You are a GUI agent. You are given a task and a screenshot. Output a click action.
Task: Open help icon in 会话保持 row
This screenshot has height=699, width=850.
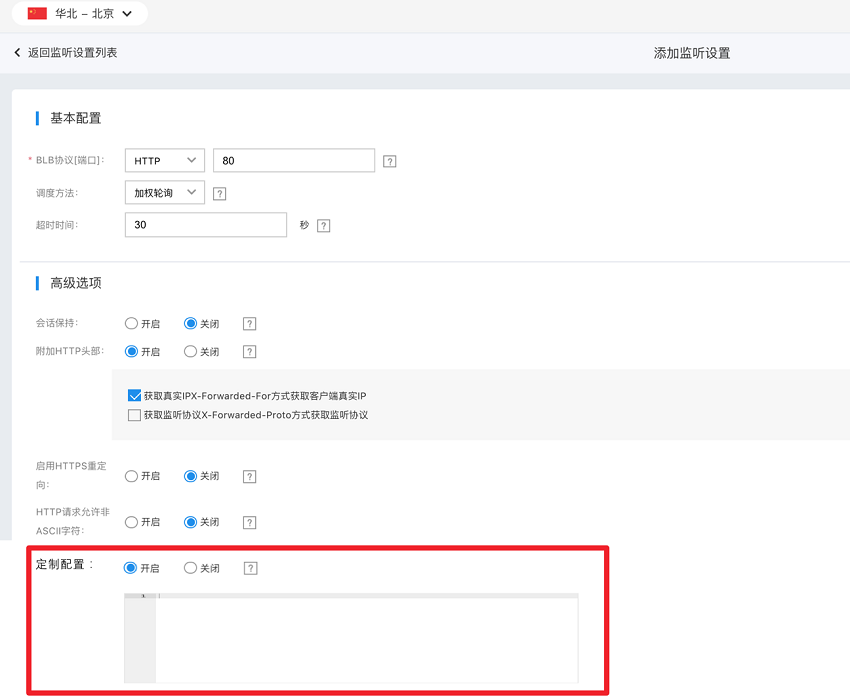(249, 324)
